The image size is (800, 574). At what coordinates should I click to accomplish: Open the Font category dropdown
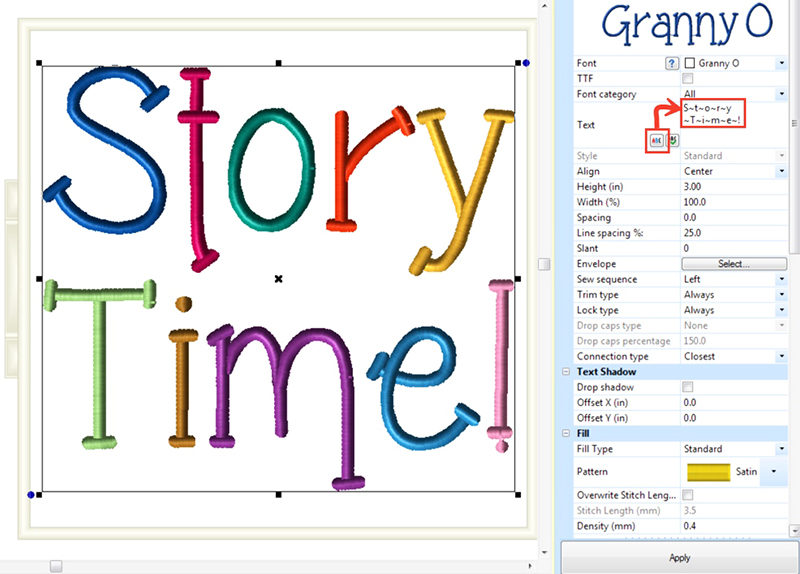click(x=779, y=94)
